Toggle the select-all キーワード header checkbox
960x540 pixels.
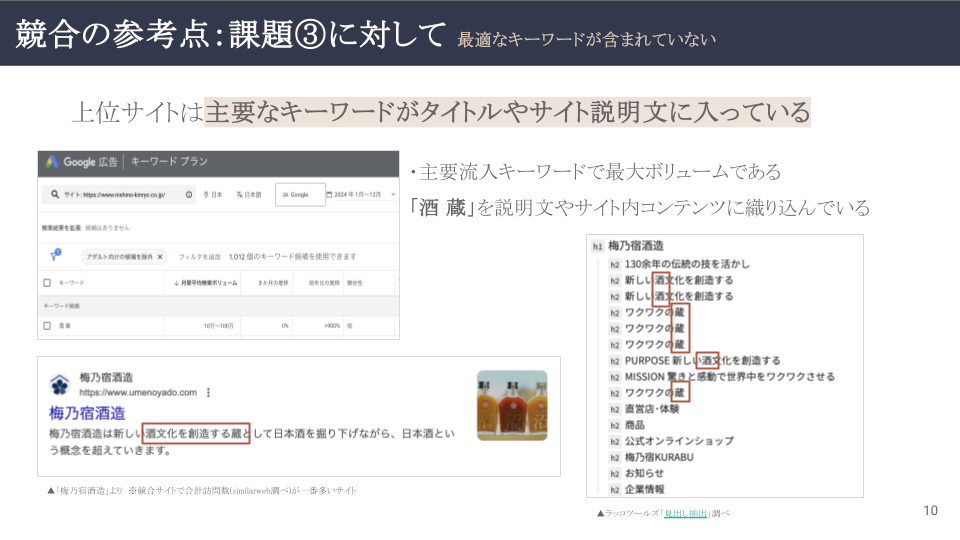coord(47,284)
